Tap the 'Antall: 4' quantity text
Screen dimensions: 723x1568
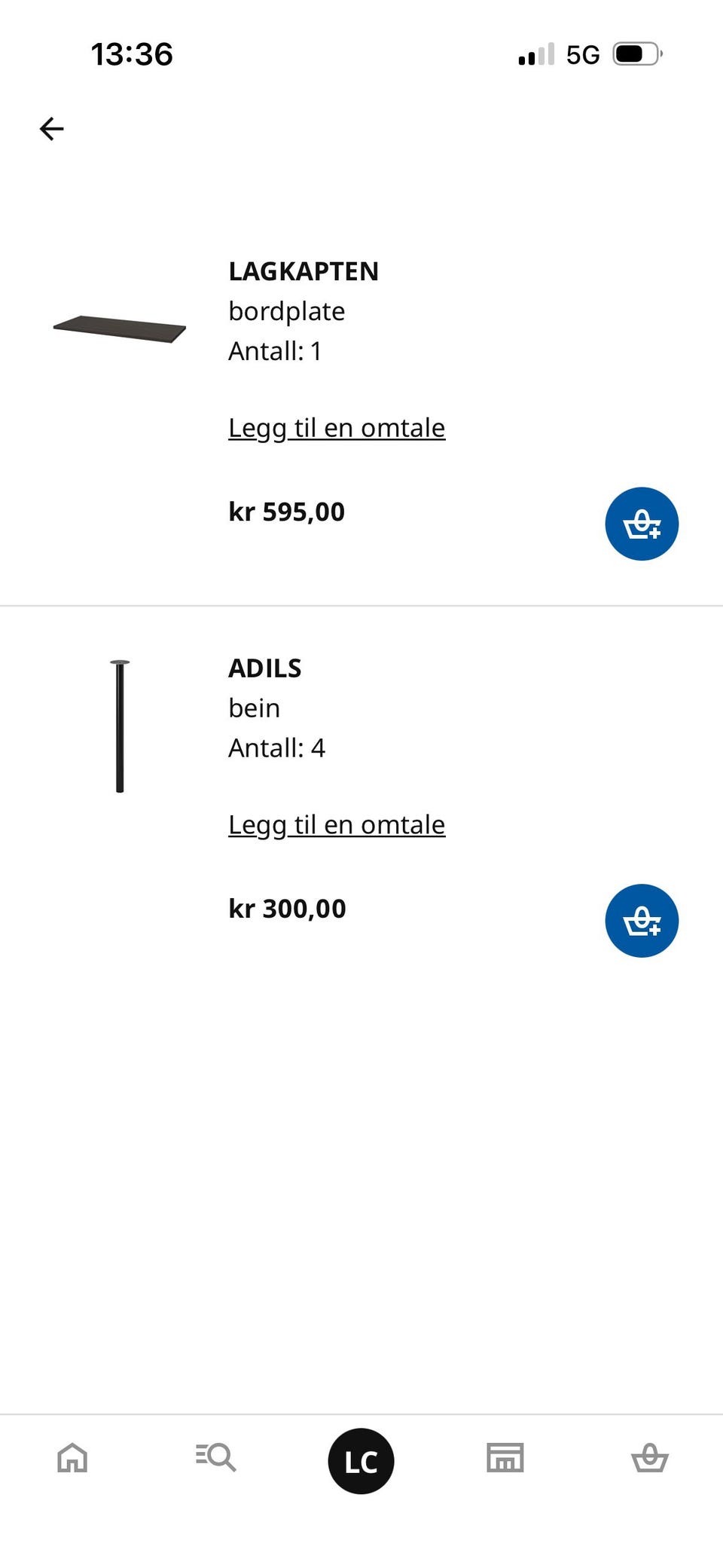[277, 748]
